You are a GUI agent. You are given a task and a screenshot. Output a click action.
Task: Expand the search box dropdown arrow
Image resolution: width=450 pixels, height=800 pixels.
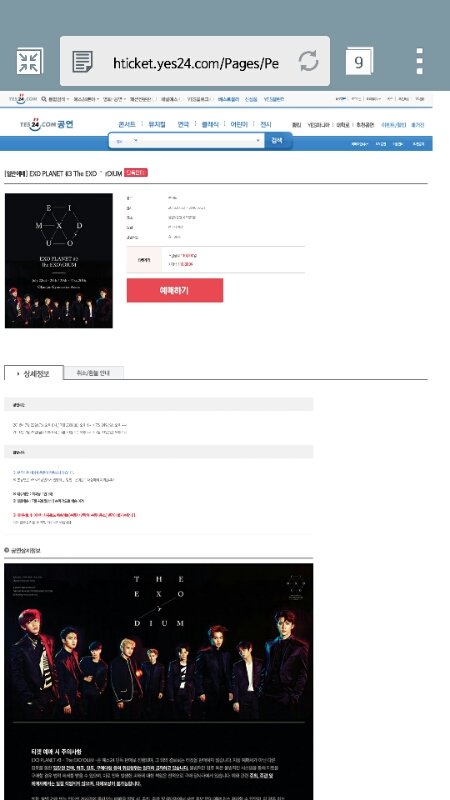pyautogui.click(x=258, y=140)
